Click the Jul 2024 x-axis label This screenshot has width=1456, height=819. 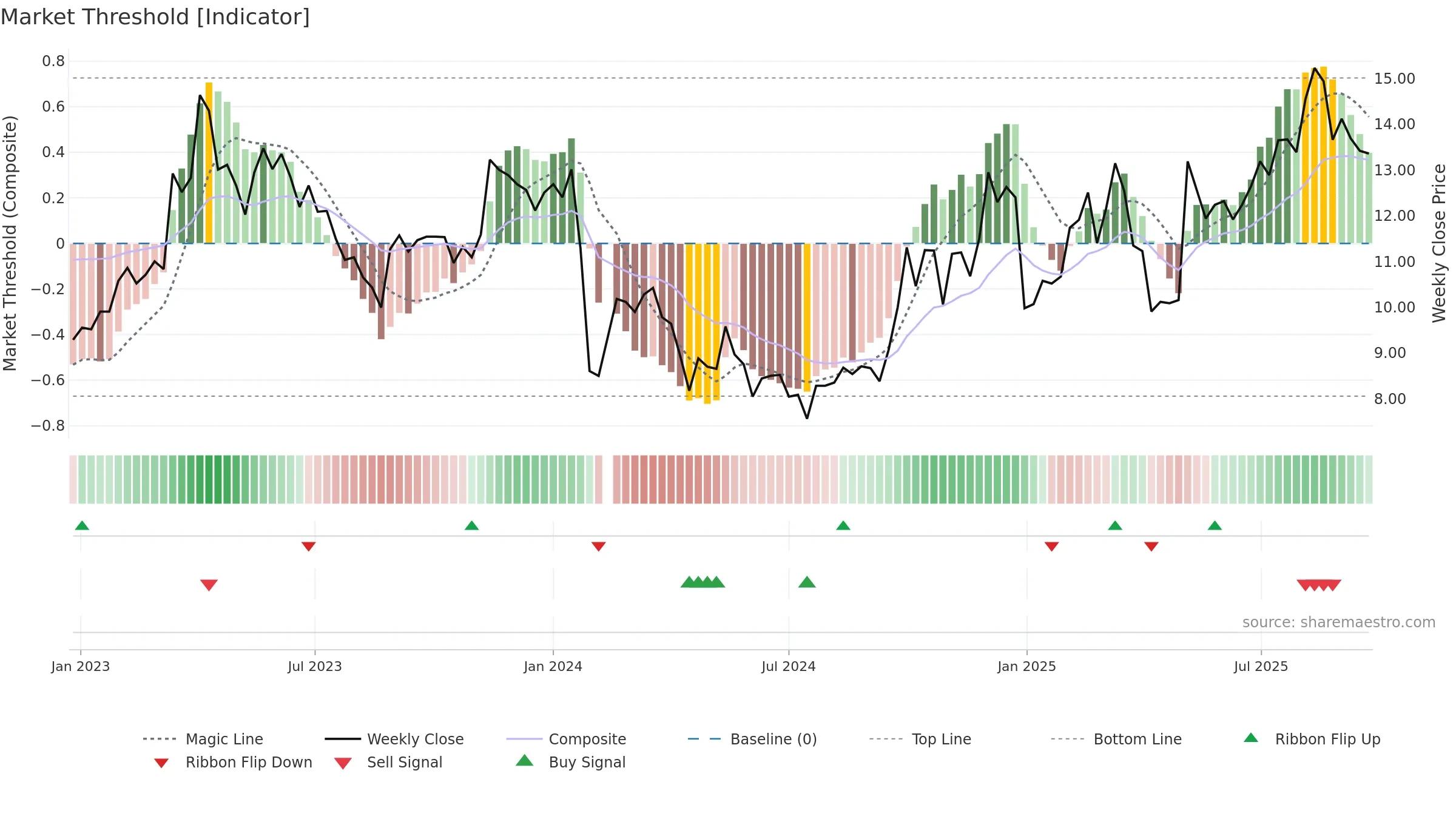click(x=789, y=666)
